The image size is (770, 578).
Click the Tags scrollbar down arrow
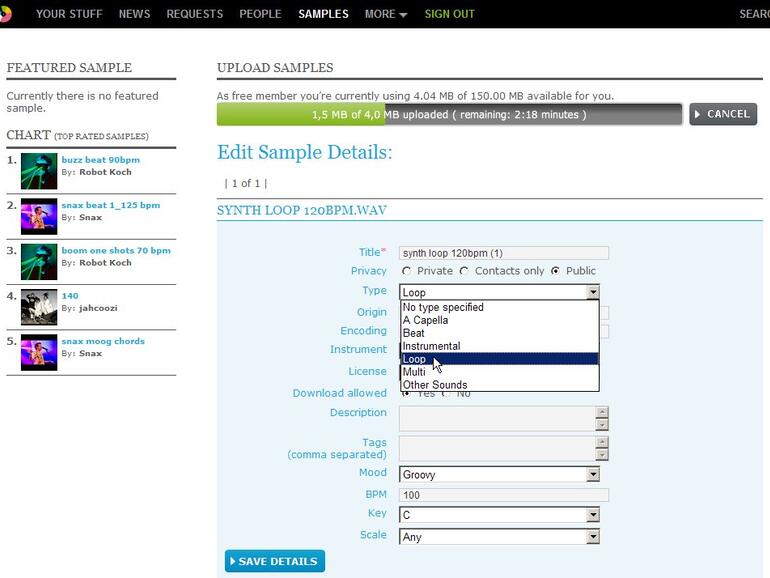(x=602, y=455)
